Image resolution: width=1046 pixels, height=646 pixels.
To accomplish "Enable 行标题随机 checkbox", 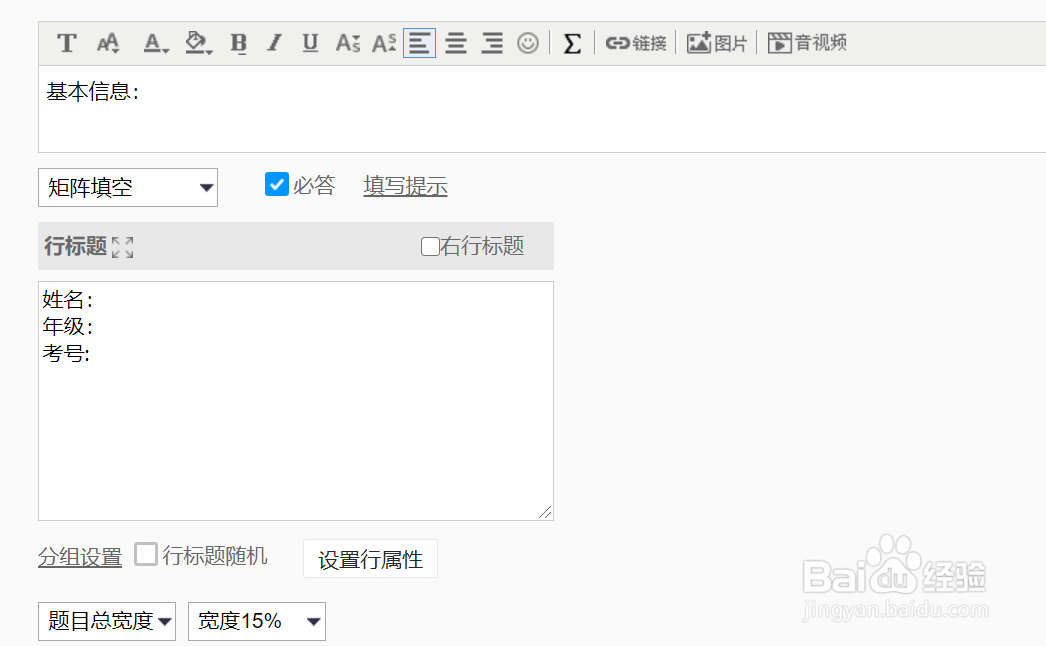I will pos(146,555).
